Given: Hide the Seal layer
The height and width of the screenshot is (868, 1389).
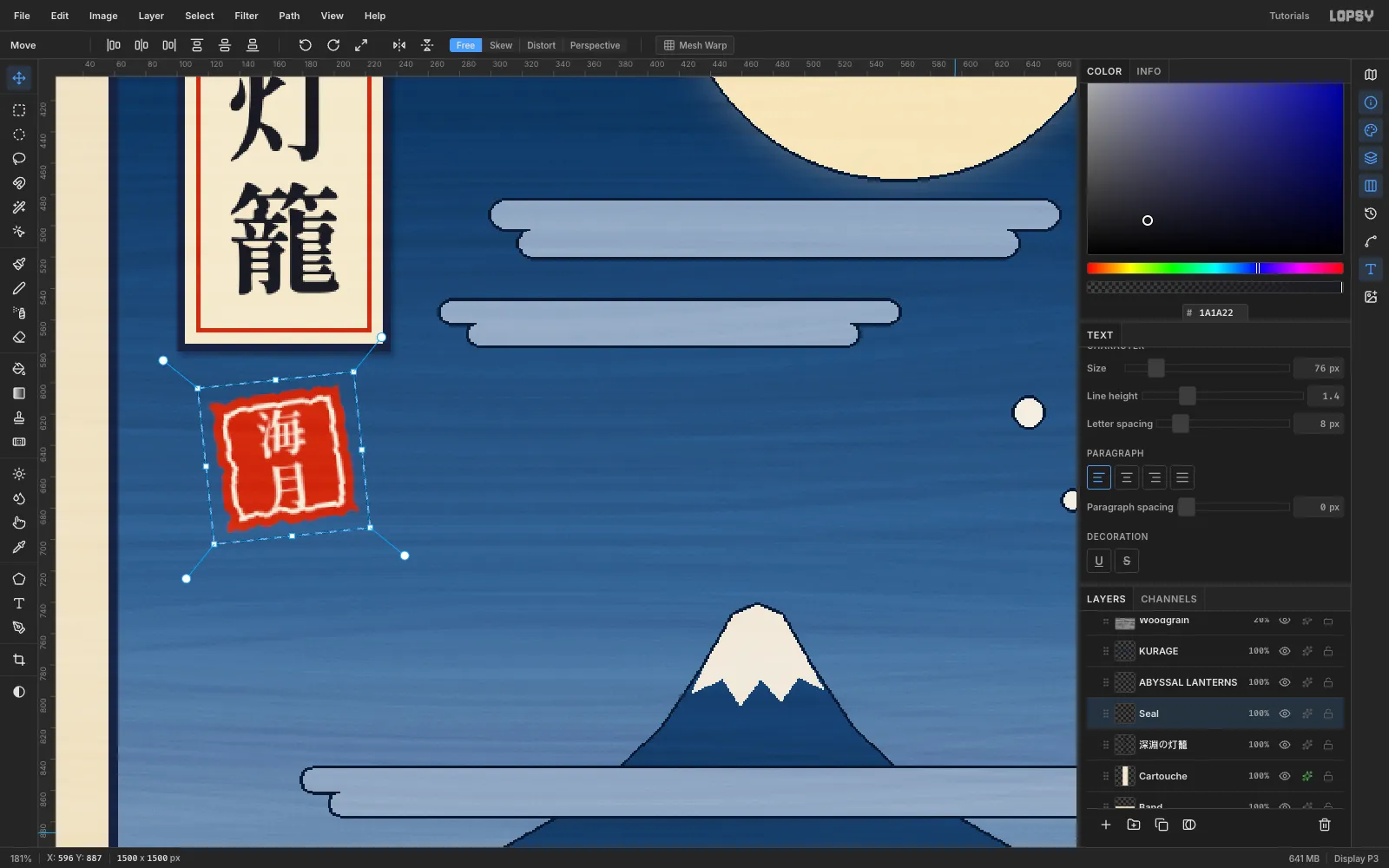Looking at the screenshot, I should click(1285, 713).
